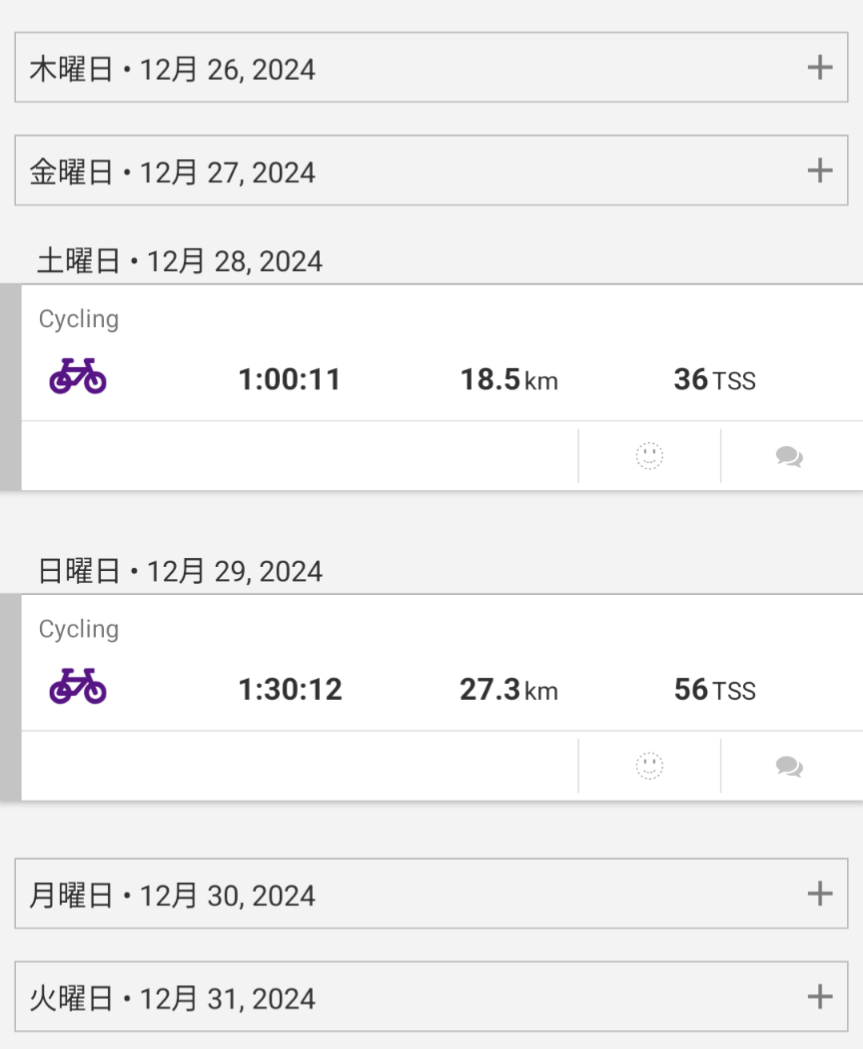Select the 日曜日 12月 29, 2024 date header
This screenshot has height=1049, width=863.
(180, 572)
